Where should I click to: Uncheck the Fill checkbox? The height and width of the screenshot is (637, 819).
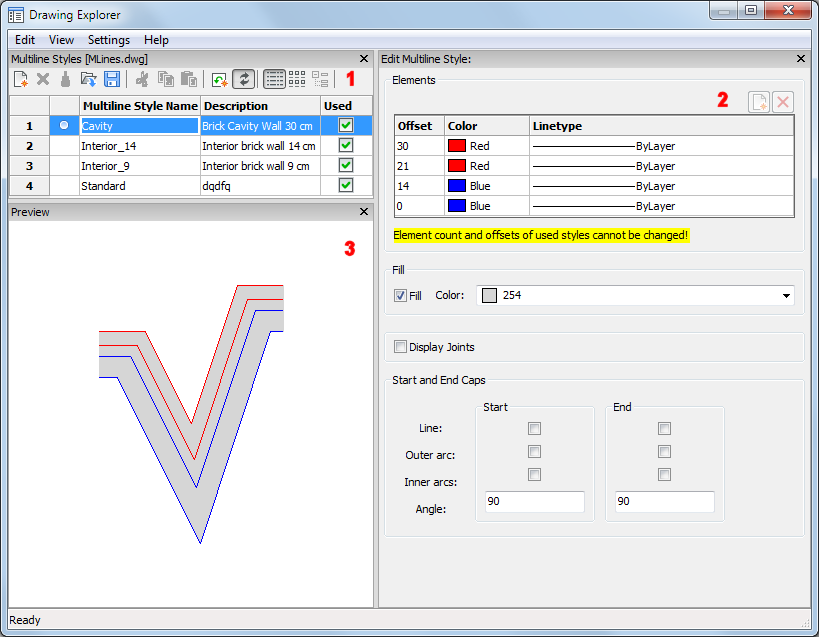401,296
